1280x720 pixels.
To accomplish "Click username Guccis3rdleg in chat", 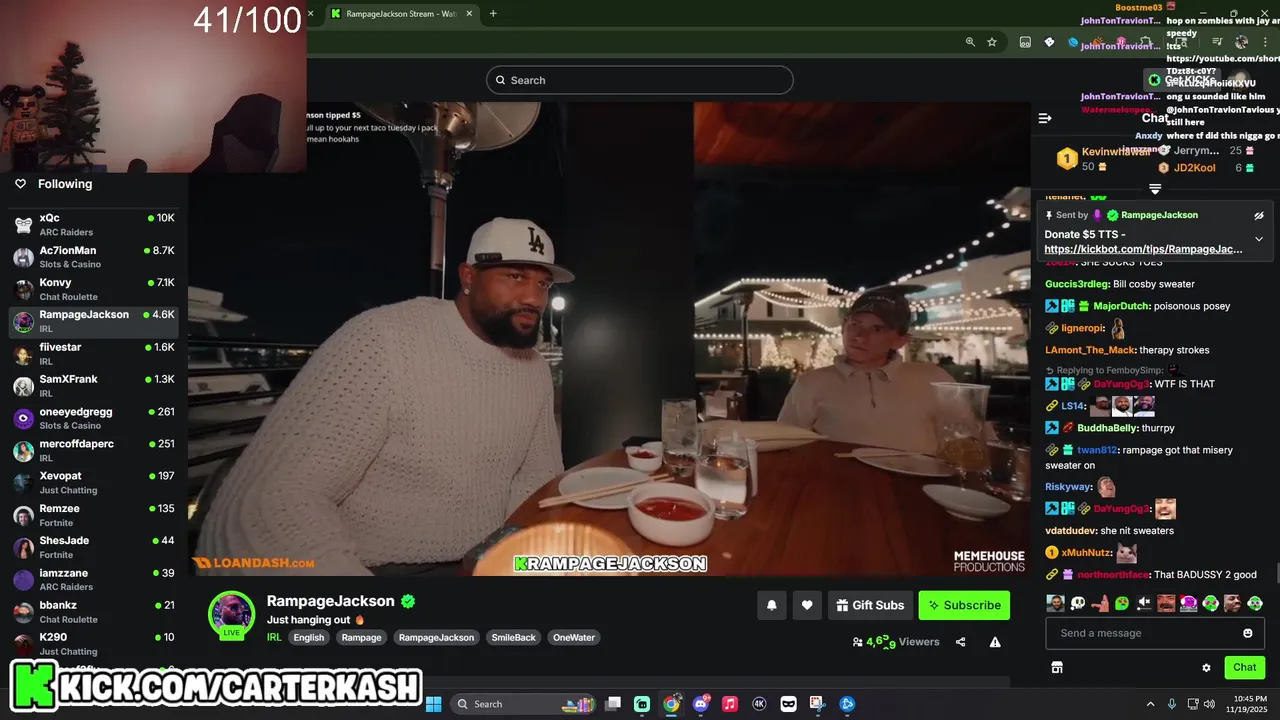I will (1077, 284).
